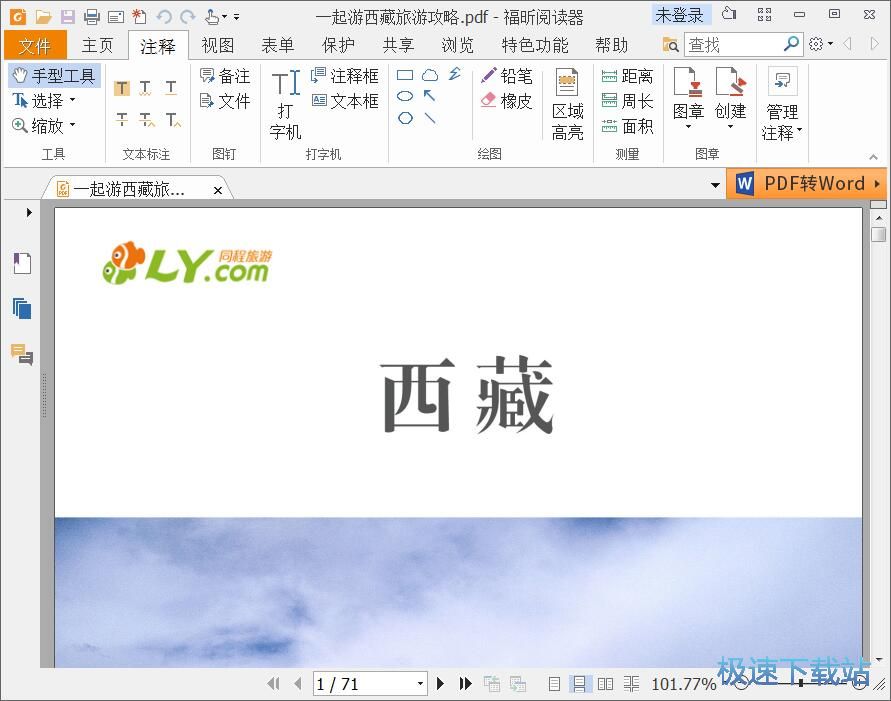
Task: Select the 距离 distance measure tool
Action: point(629,75)
